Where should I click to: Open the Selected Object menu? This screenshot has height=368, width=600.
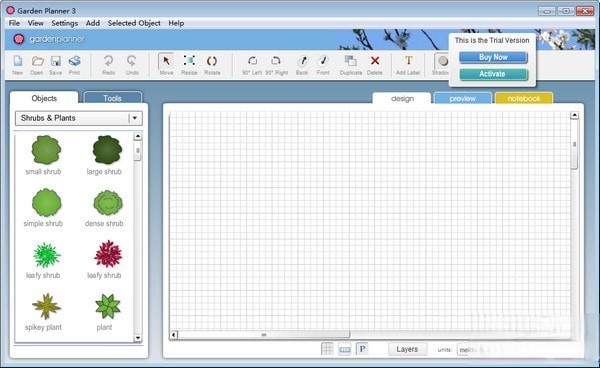click(134, 23)
